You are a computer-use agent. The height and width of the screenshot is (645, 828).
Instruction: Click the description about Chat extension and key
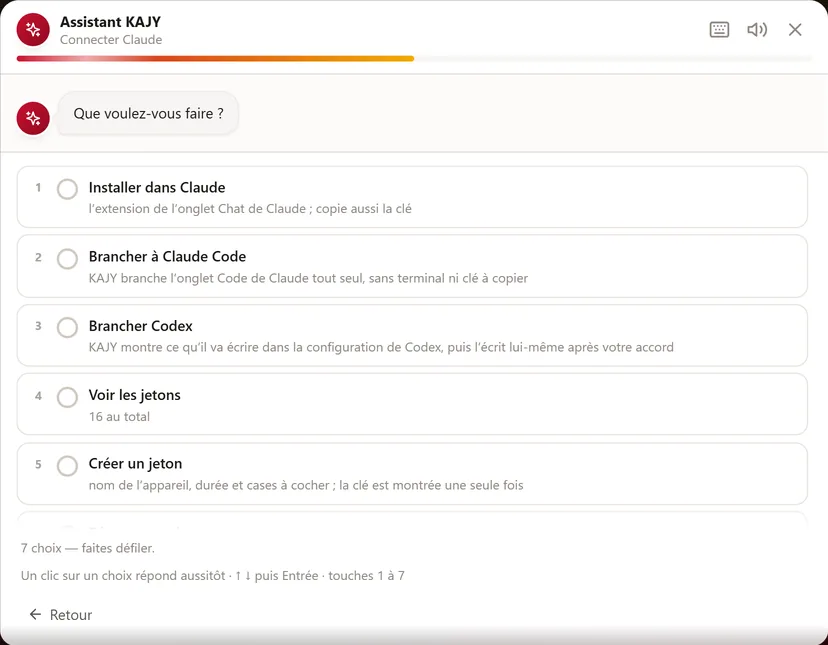(x=250, y=209)
